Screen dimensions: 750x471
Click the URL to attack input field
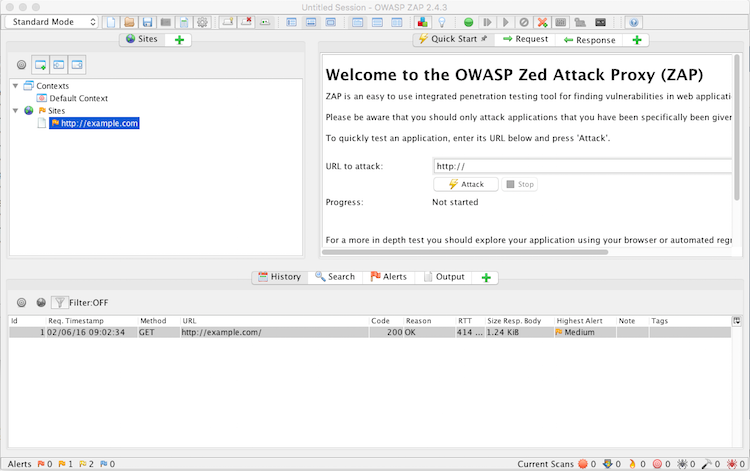tap(583, 166)
